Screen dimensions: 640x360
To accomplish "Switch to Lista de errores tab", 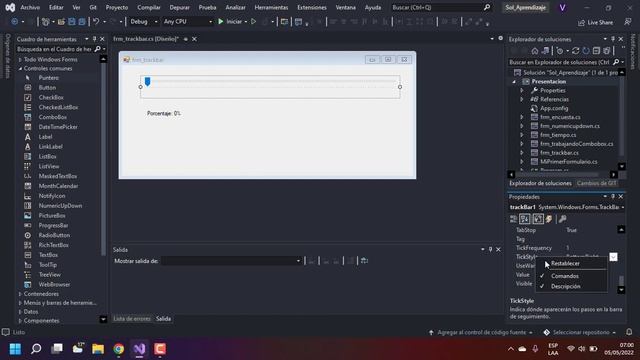I will click(132, 319).
